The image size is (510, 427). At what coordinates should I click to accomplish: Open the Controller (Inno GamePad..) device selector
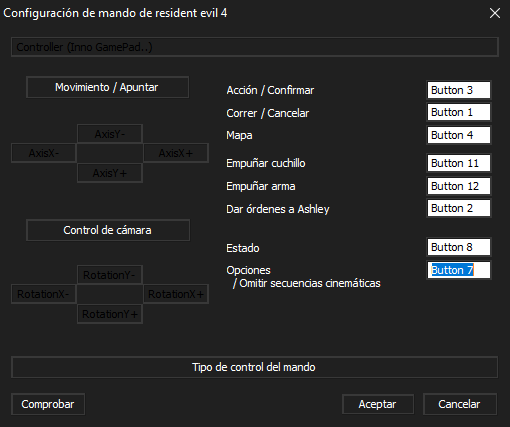255,47
